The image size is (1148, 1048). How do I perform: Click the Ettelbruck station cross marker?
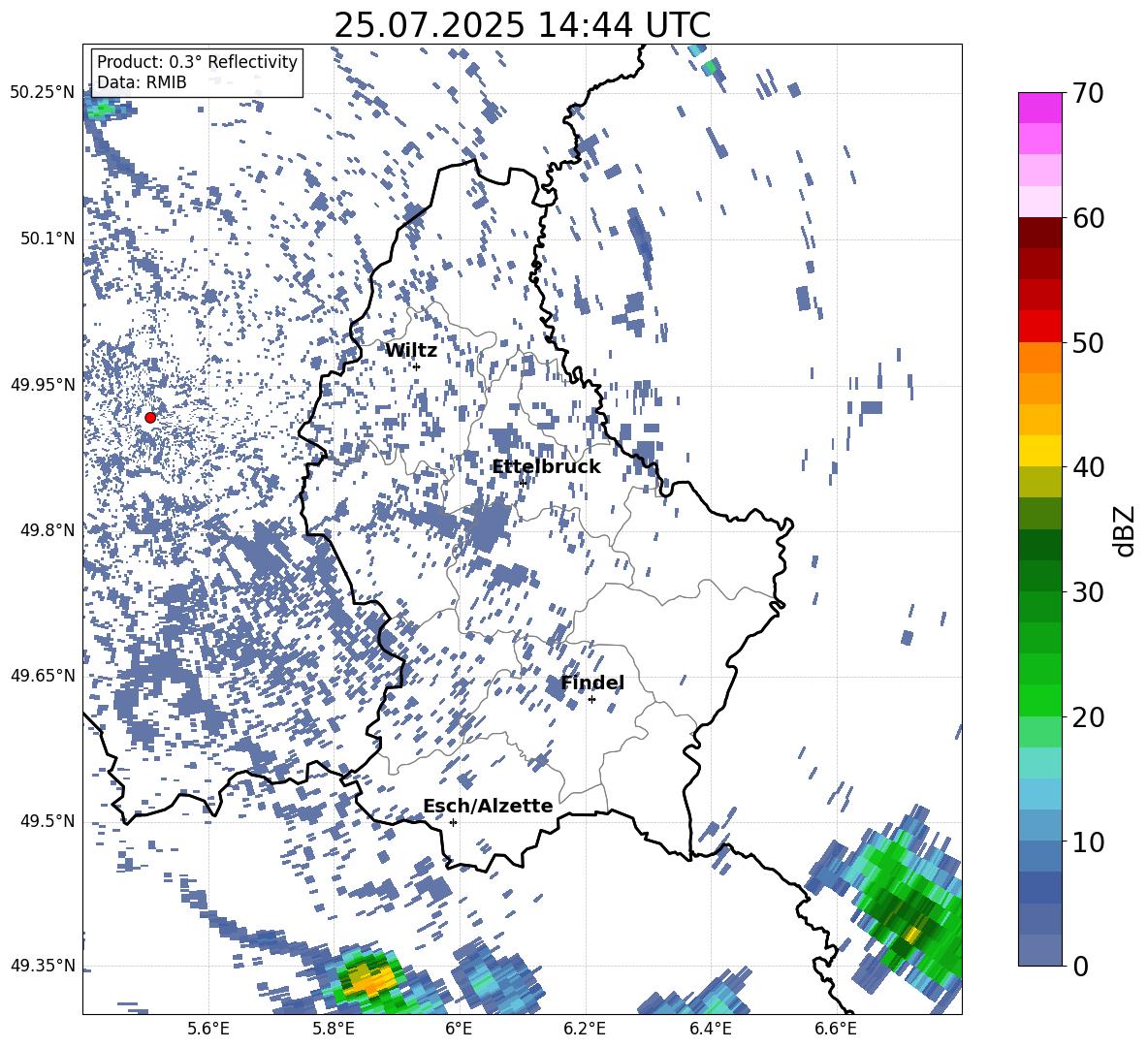click(x=523, y=483)
